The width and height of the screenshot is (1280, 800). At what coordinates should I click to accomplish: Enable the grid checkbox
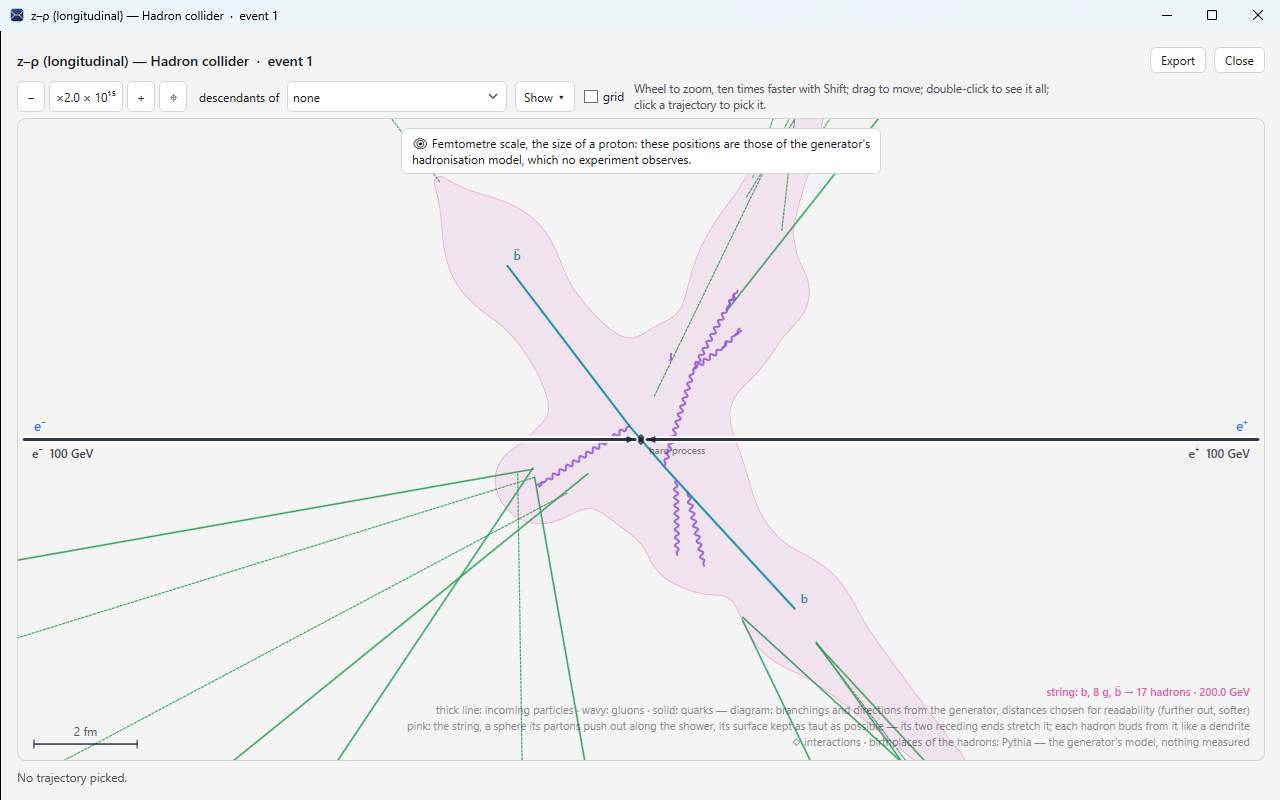pyautogui.click(x=591, y=97)
